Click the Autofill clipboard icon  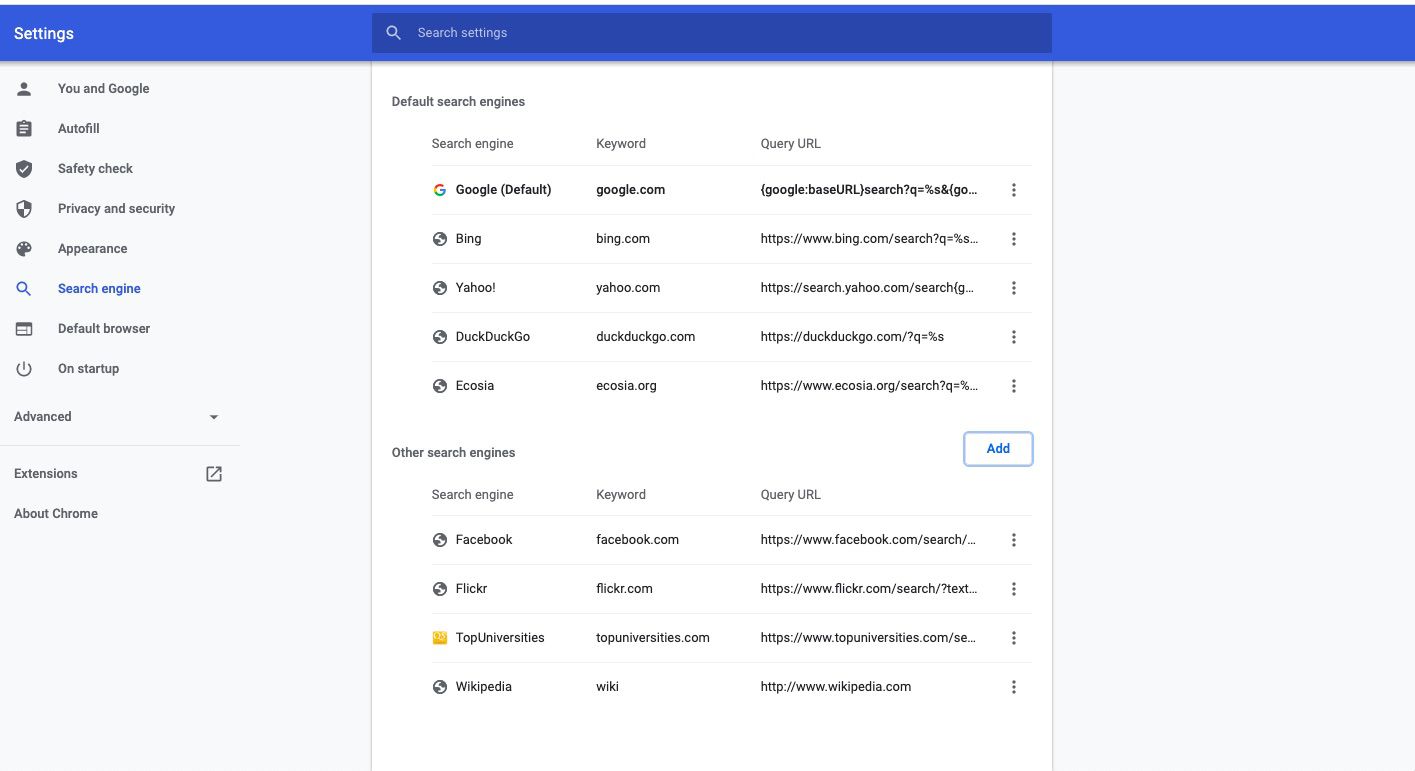(24, 129)
